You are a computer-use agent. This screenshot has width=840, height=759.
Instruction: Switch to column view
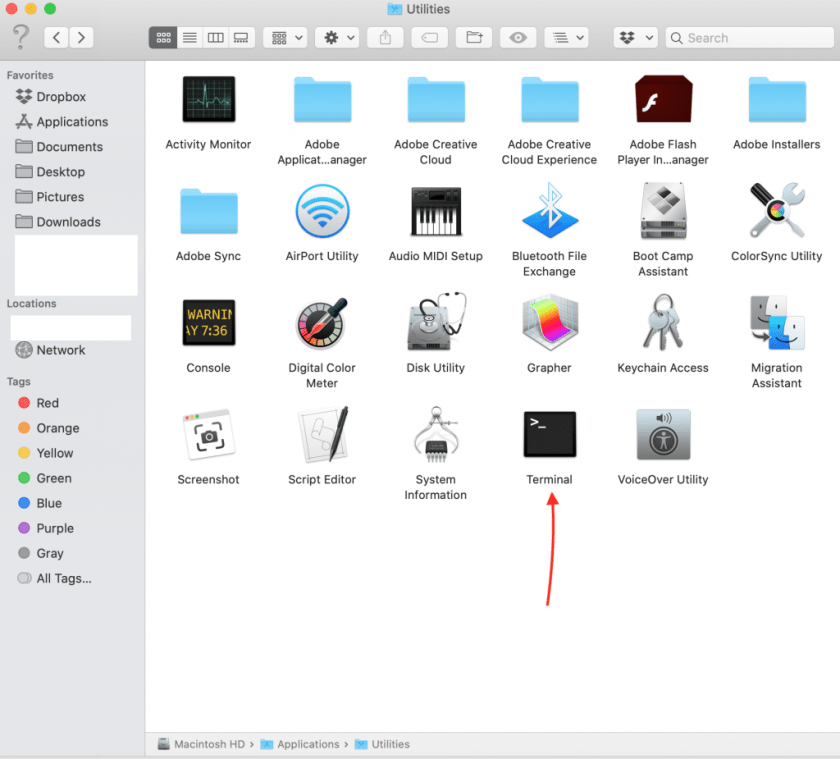click(x=215, y=37)
